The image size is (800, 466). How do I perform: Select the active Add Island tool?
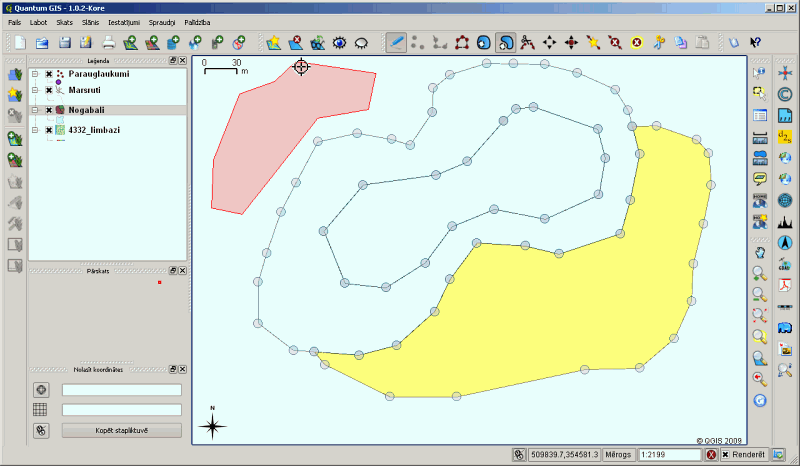coord(505,43)
